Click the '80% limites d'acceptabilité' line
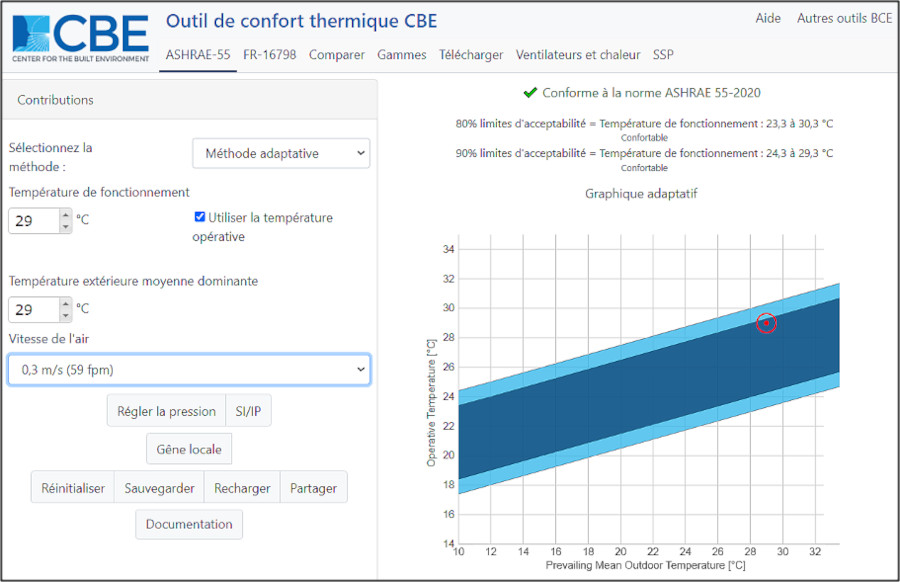This screenshot has width=900, height=582. [x=644, y=123]
